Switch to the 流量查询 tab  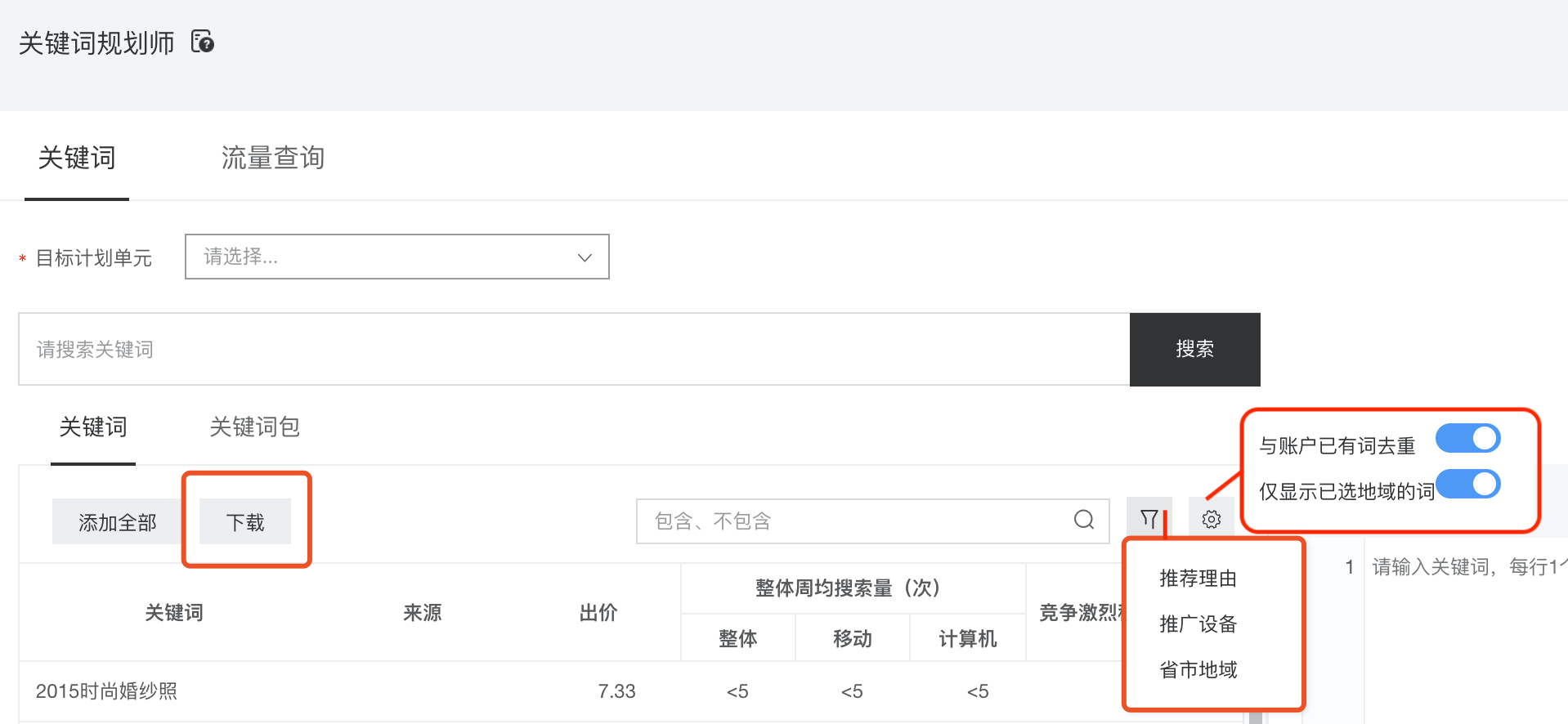pyautogui.click(x=273, y=158)
